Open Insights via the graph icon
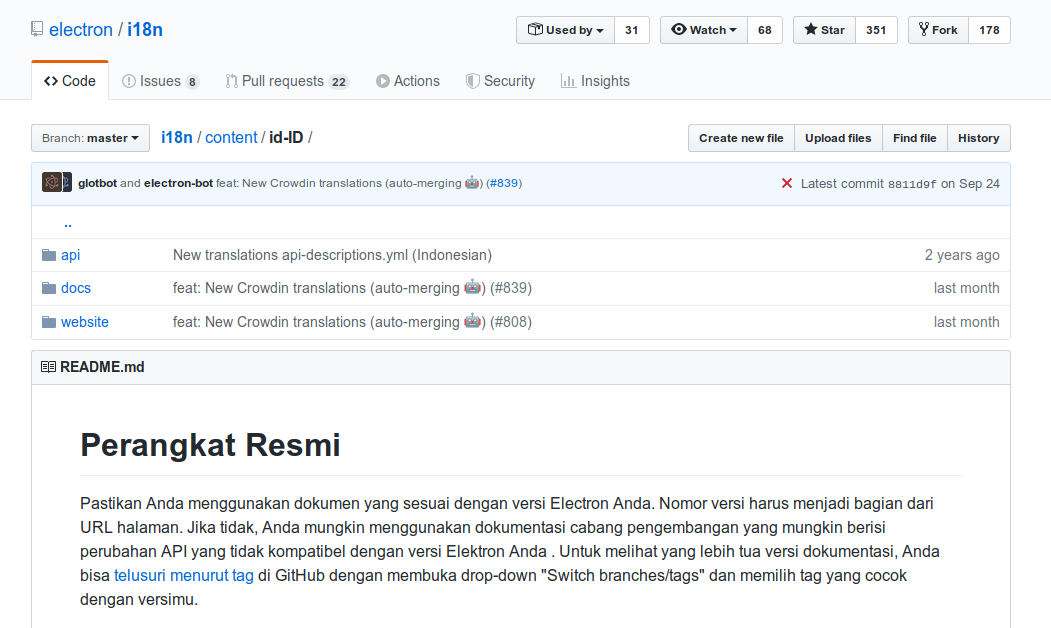Screen dimensions: 1051x628 [x=567, y=80]
